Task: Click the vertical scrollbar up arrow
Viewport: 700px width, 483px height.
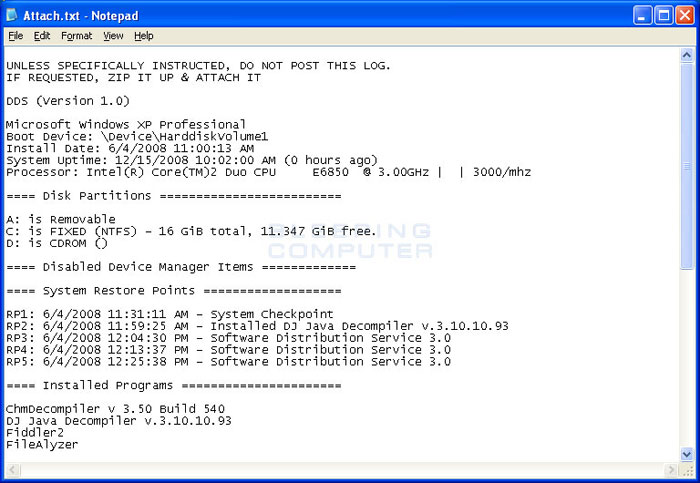Action: [687, 55]
